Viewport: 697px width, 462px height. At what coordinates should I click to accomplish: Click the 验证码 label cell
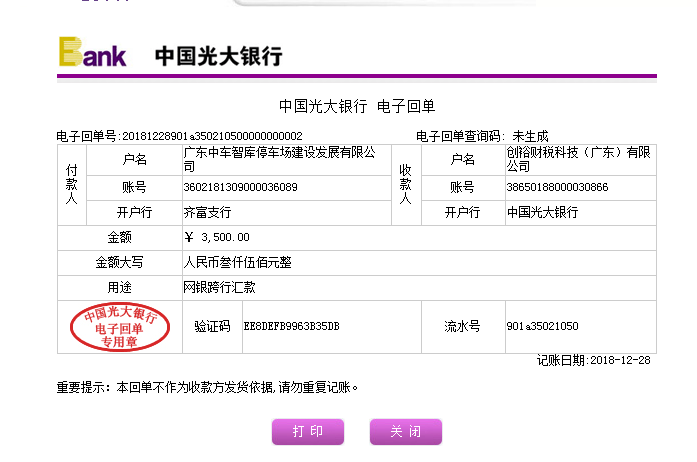click(212, 326)
